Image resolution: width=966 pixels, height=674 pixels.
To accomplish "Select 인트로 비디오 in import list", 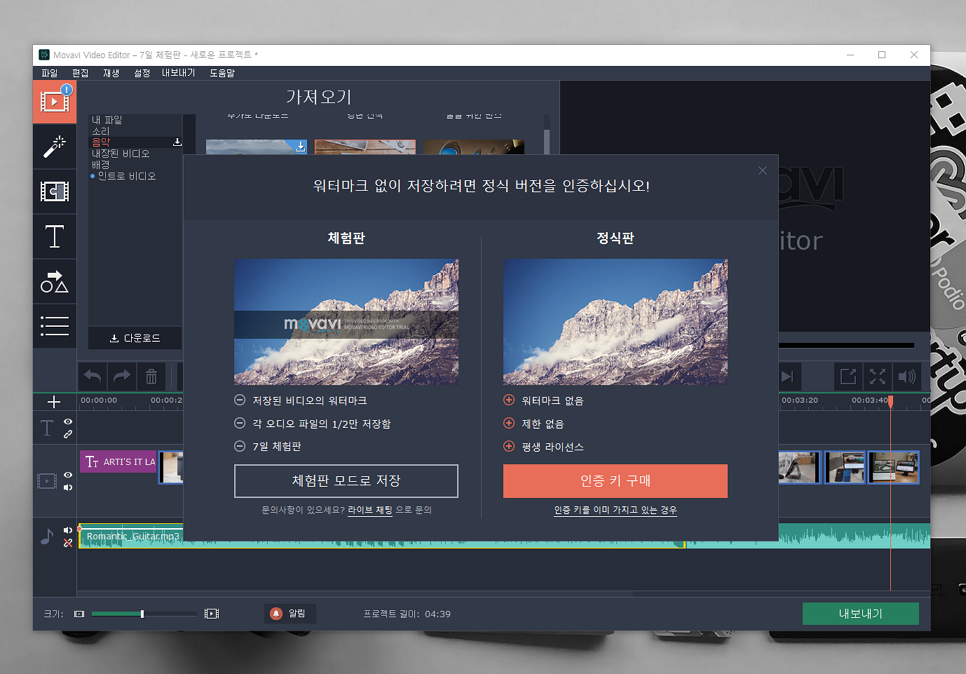I will 127,176.
